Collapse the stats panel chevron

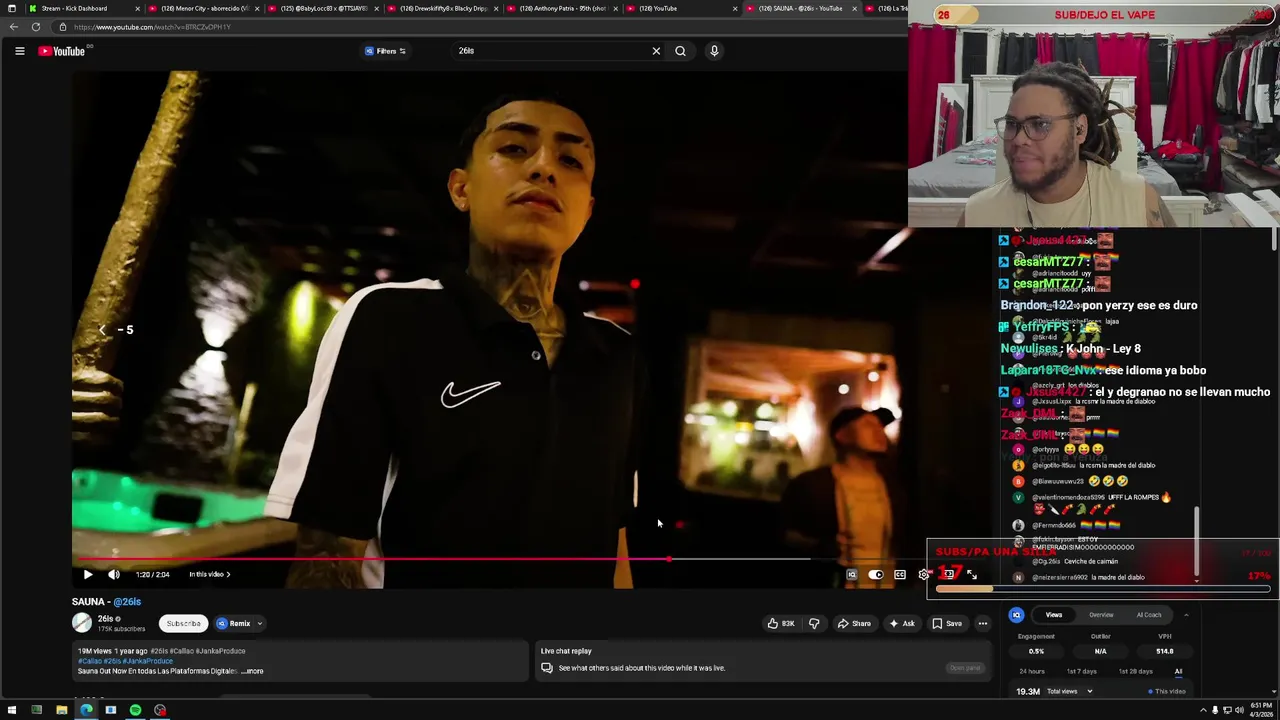click(1186, 615)
